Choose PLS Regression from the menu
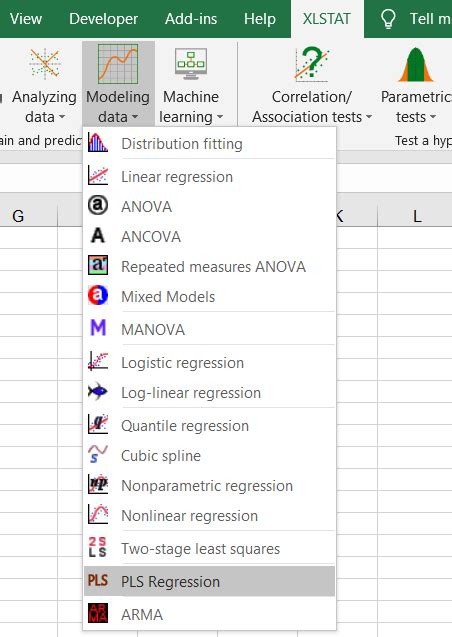 click(x=209, y=581)
